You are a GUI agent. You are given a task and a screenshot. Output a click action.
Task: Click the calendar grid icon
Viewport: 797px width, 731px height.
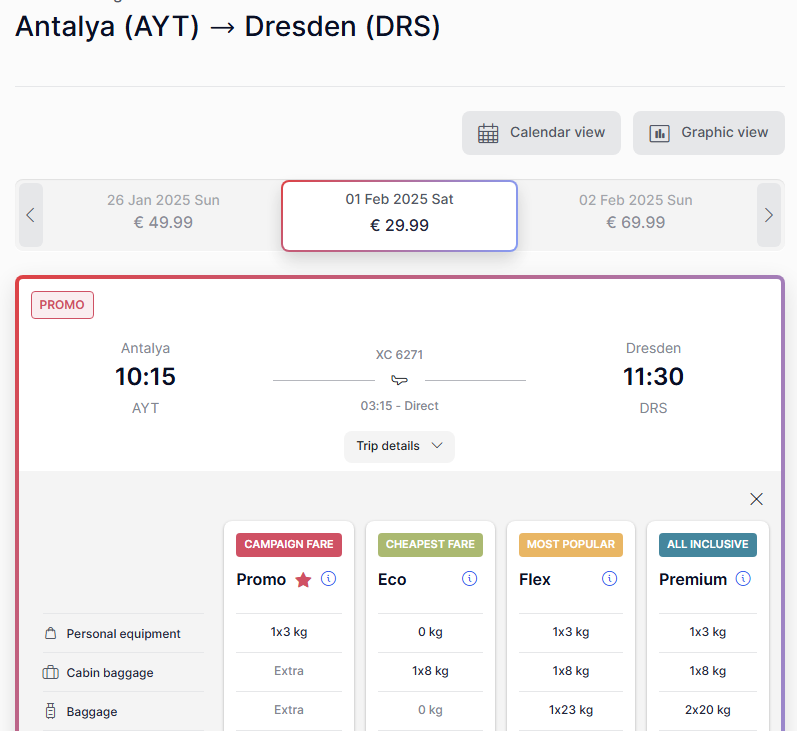pos(488,133)
